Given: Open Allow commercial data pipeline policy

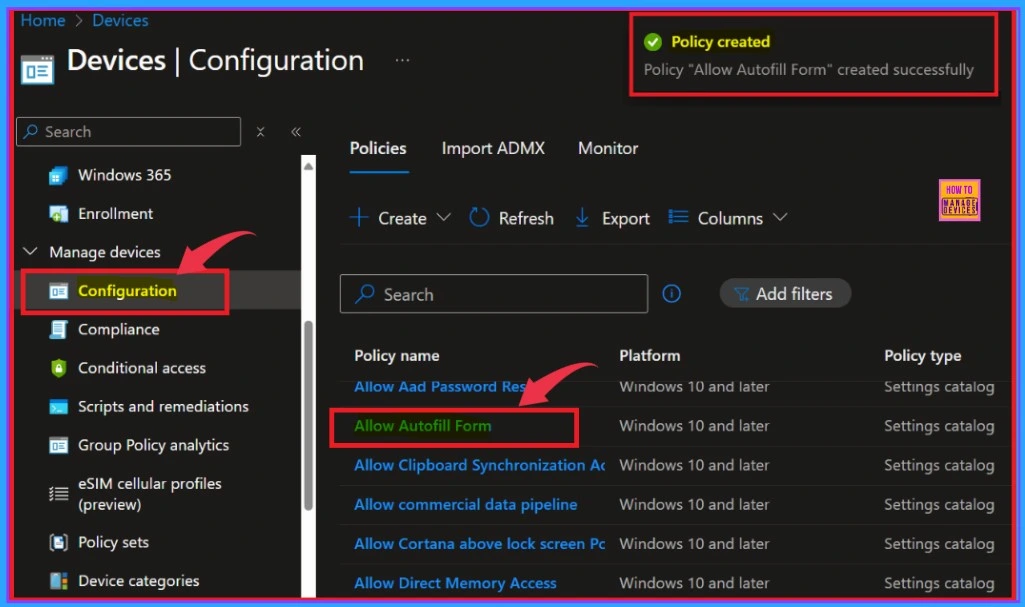Looking at the screenshot, I should [x=465, y=504].
